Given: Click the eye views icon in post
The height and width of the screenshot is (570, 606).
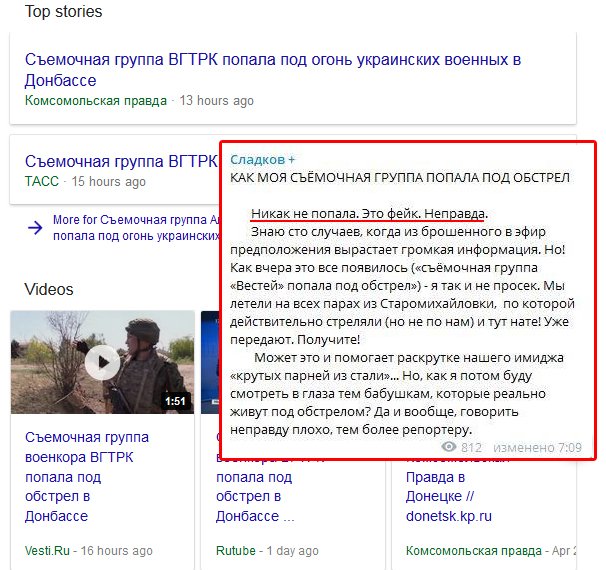Looking at the screenshot, I should (x=449, y=447).
